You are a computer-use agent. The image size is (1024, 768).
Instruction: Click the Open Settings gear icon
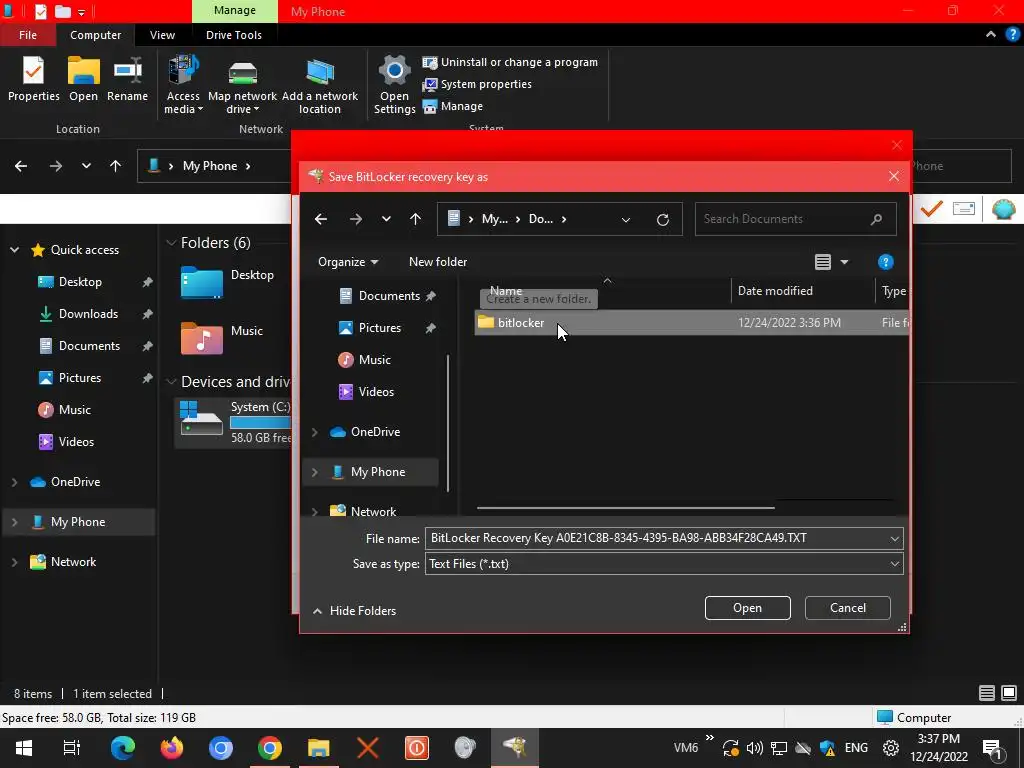[x=394, y=85]
